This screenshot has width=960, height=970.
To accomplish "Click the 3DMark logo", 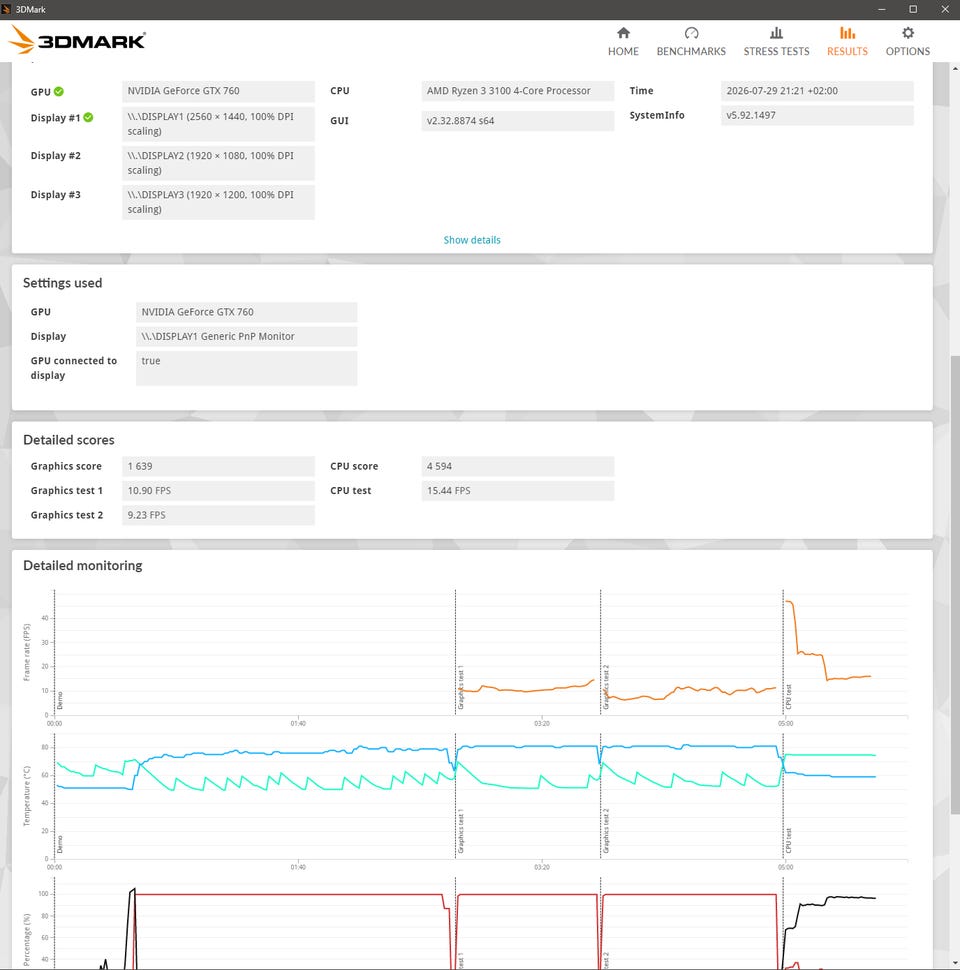I will [x=77, y=40].
